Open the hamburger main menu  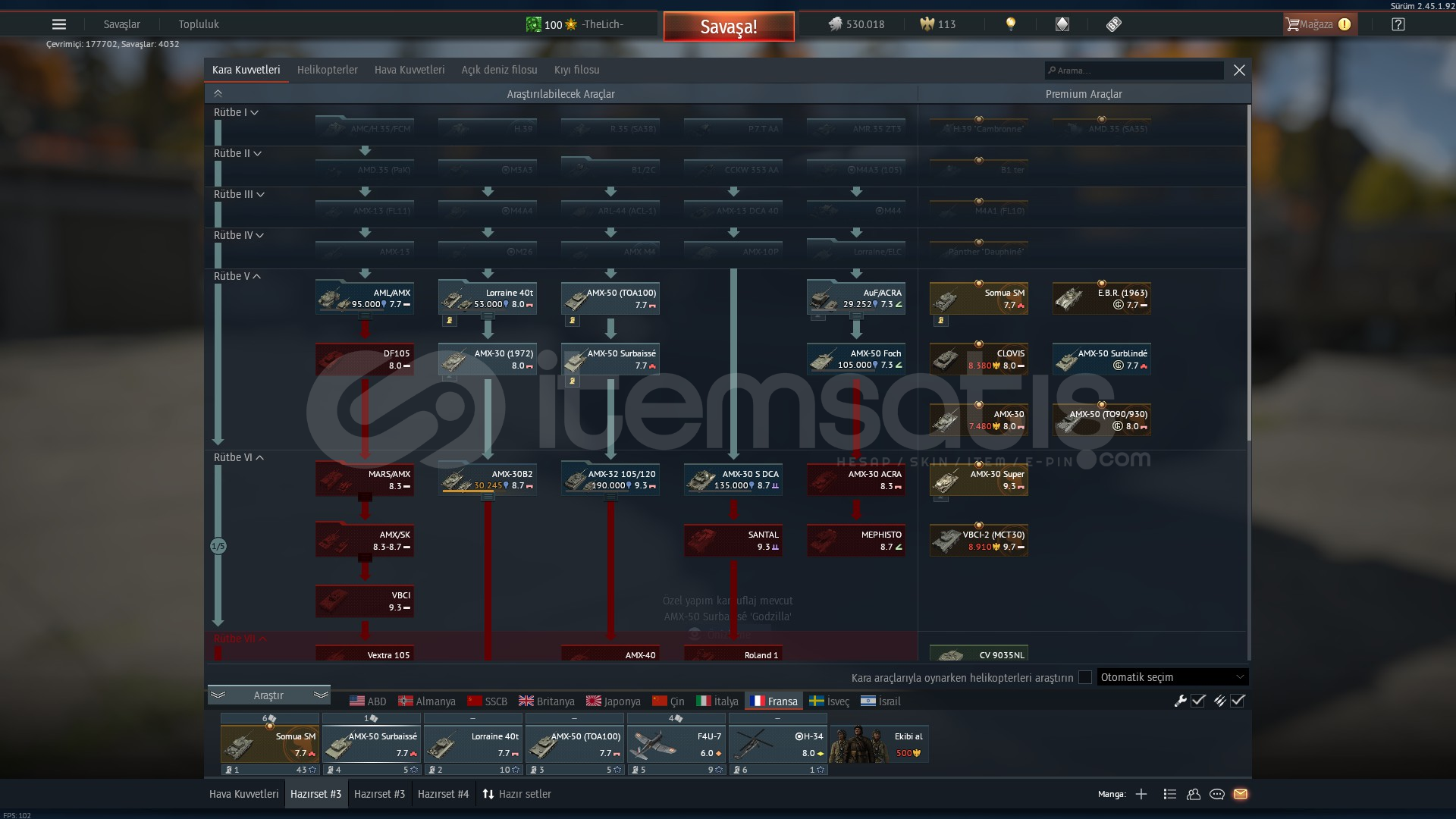click(x=58, y=24)
